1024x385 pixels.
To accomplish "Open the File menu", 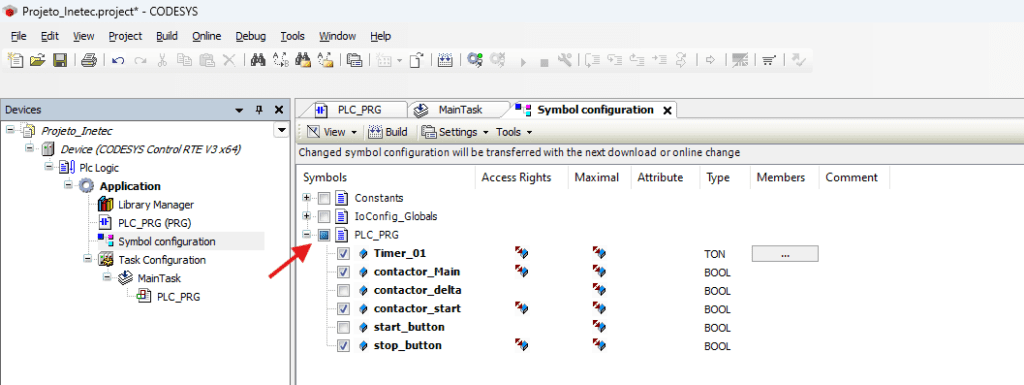I will point(18,36).
